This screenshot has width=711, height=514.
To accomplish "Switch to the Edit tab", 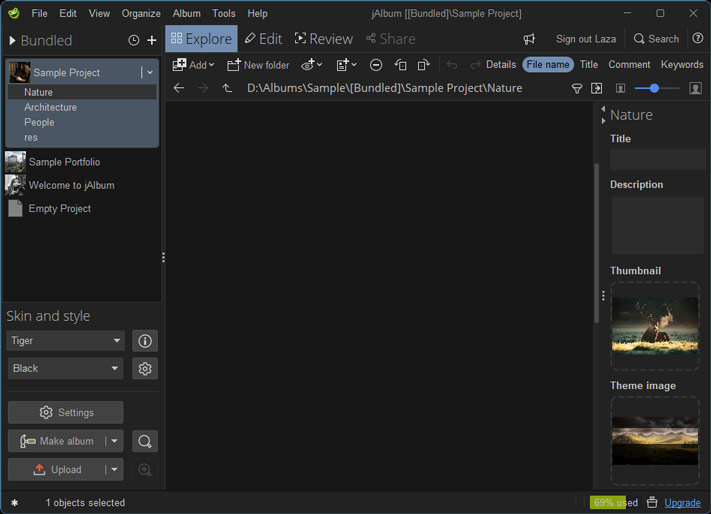I will (x=263, y=39).
